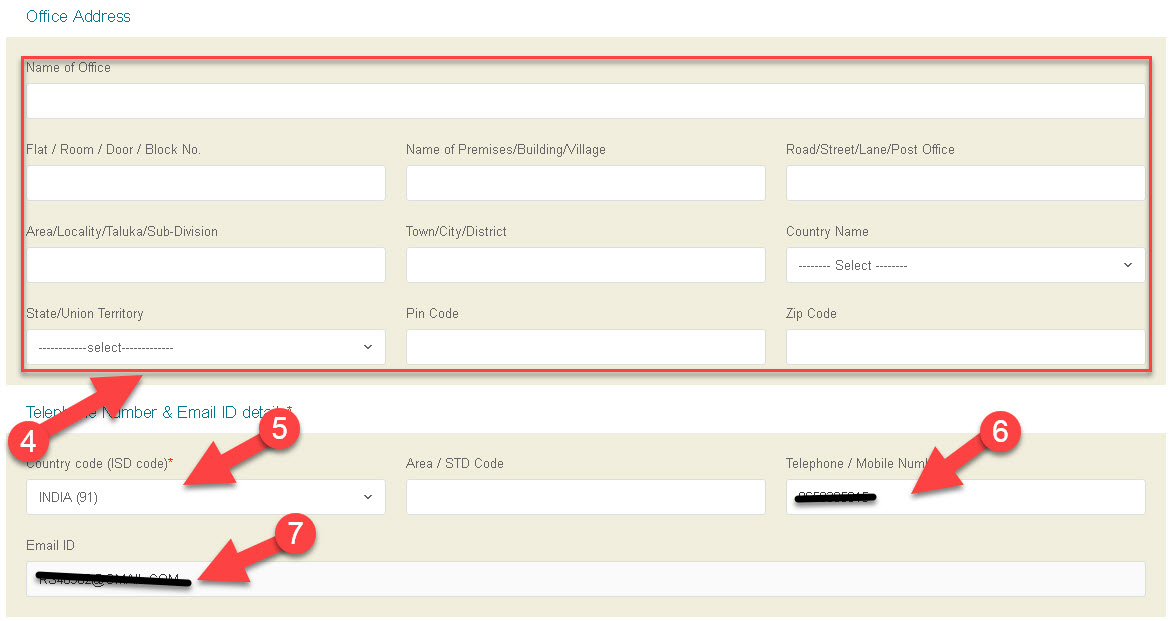The image size is (1171, 621).
Task: Focus the Flat / Room / Door / Block No. field
Action: click(205, 183)
